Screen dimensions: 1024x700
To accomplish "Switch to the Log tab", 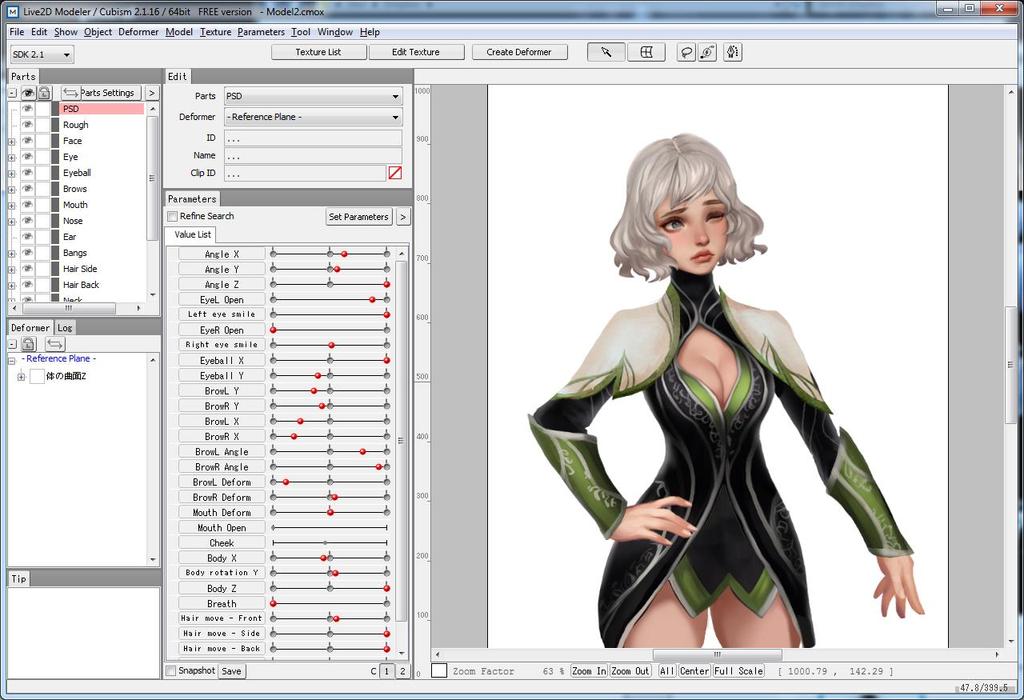I will pos(65,328).
